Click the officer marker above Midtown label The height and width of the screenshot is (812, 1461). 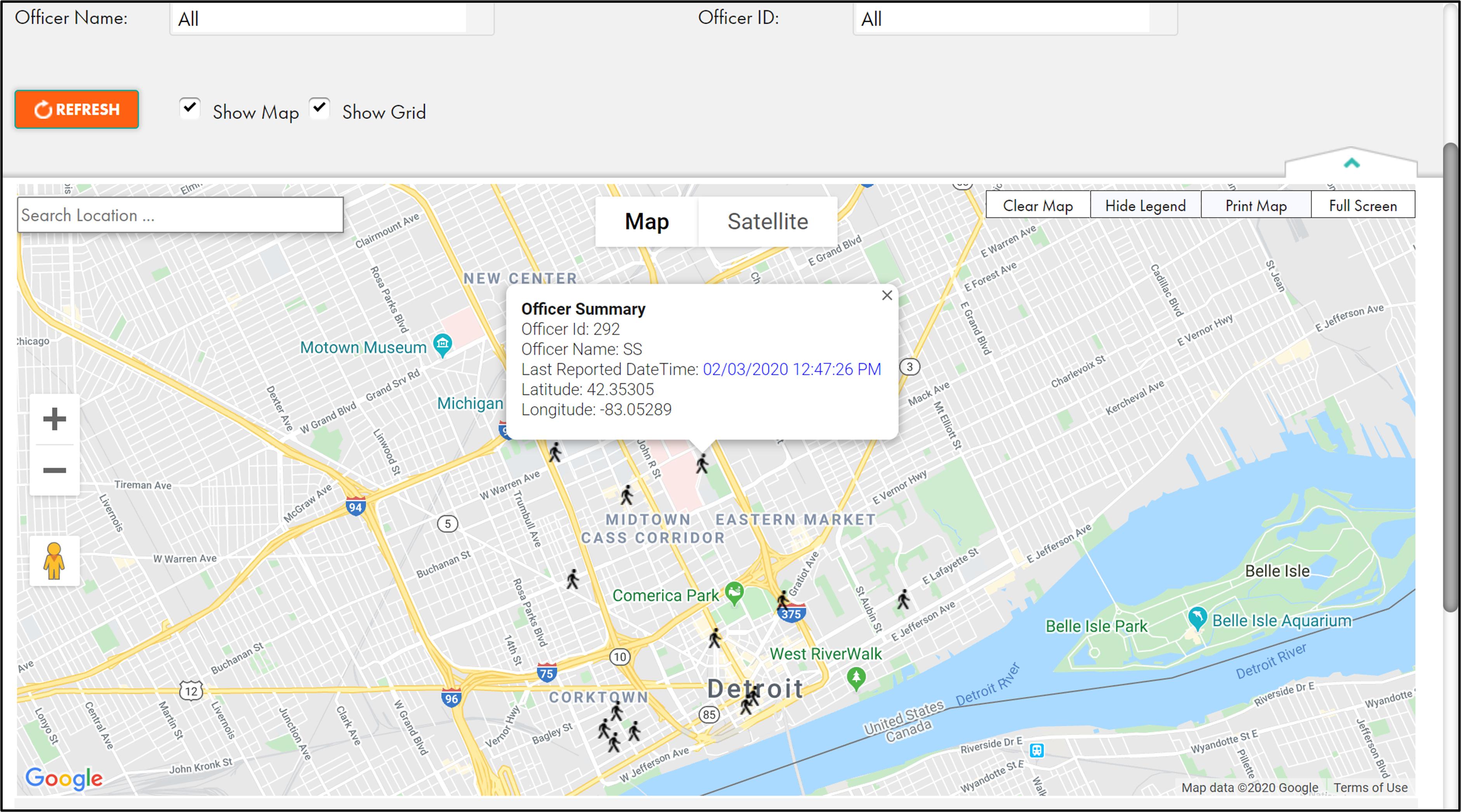tap(627, 495)
